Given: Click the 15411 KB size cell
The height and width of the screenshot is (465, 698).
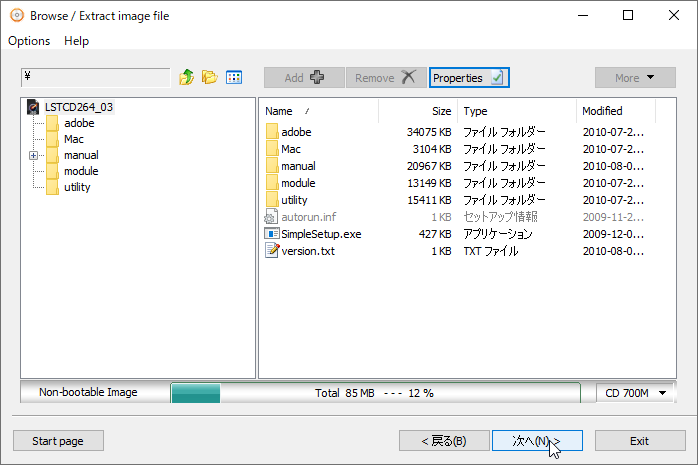Looking at the screenshot, I should [x=430, y=200].
